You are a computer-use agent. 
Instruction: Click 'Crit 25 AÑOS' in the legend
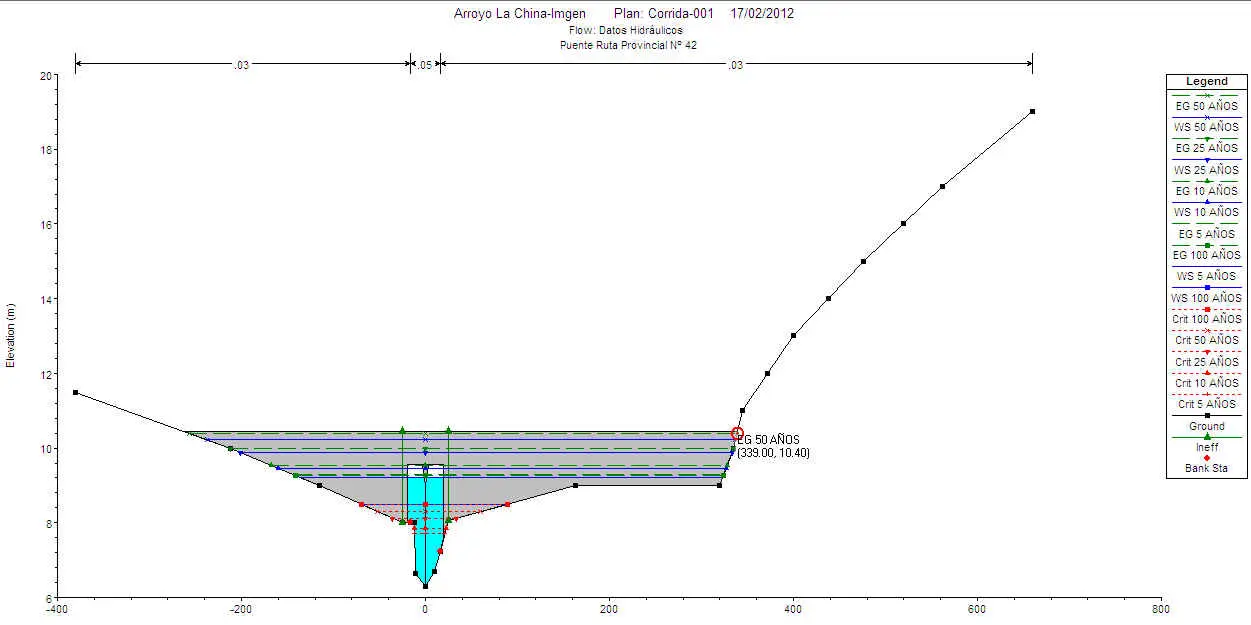(x=1206, y=362)
